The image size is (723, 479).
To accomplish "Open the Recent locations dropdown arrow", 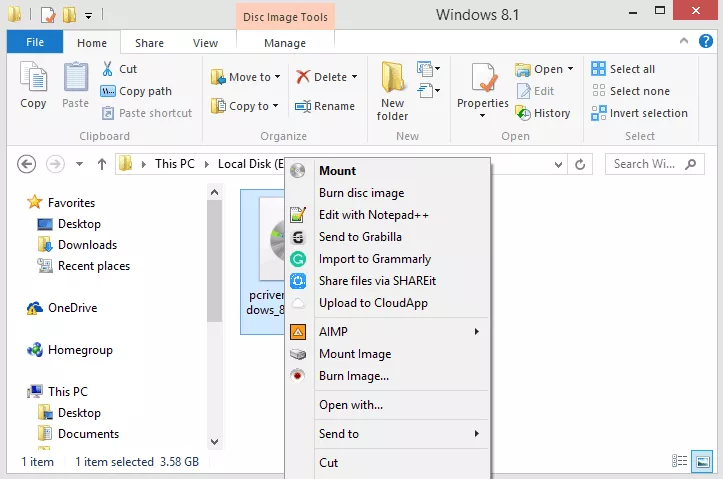I will pyautogui.click(x=79, y=164).
